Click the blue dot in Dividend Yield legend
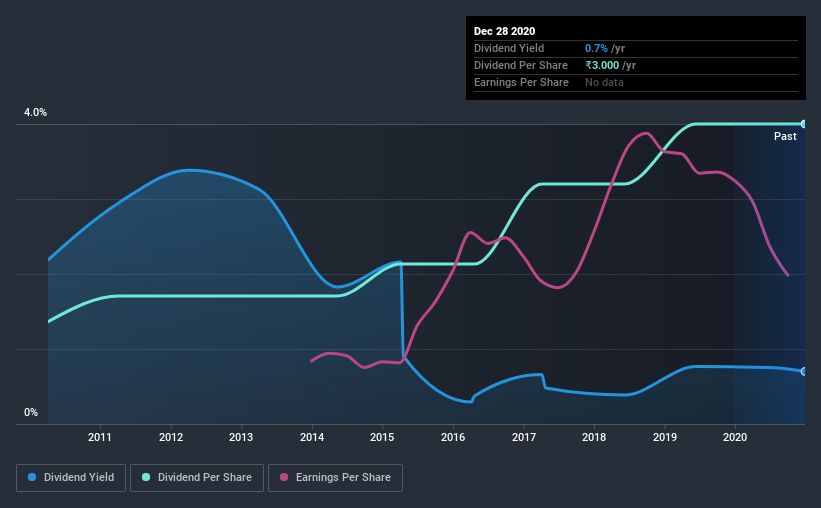Image resolution: width=821 pixels, height=508 pixels. pyautogui.click(x=32, y=477)
